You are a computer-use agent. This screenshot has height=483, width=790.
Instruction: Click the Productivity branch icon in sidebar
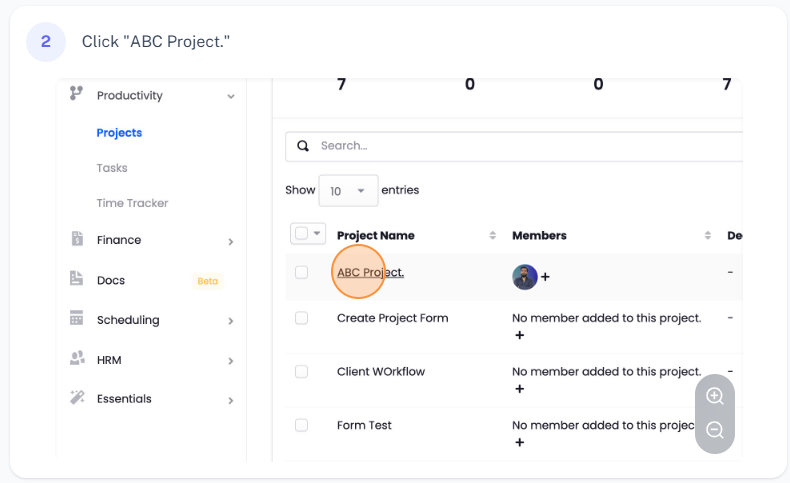(76, 94)
